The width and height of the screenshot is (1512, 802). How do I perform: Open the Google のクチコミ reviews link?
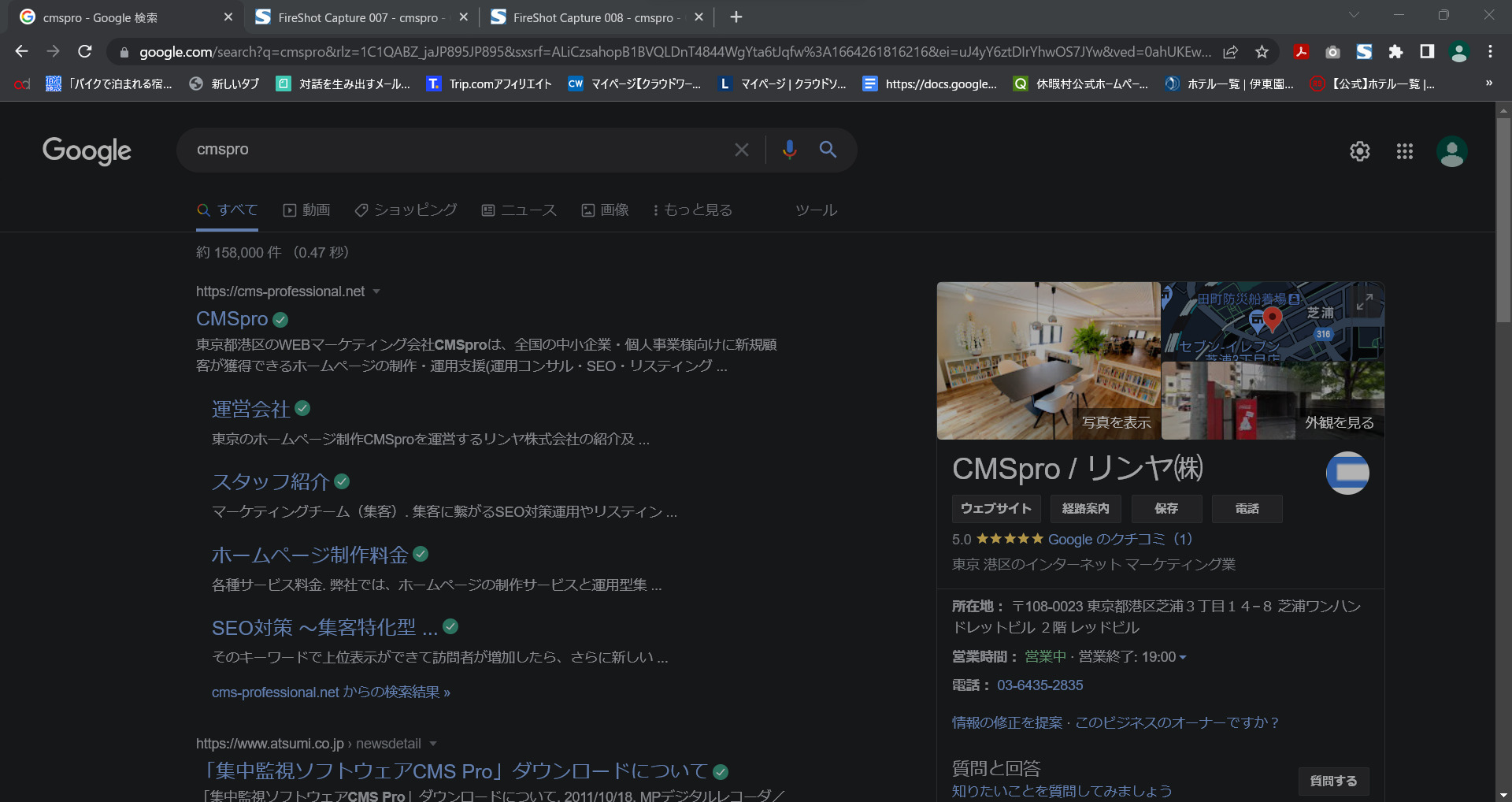tap(1120, 540)
